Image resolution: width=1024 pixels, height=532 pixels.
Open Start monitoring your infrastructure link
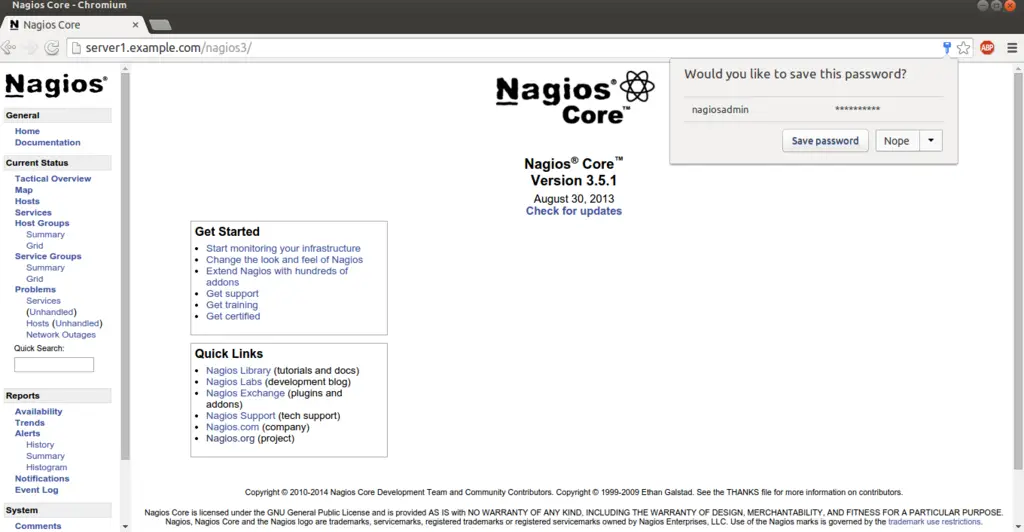point(283,248)
